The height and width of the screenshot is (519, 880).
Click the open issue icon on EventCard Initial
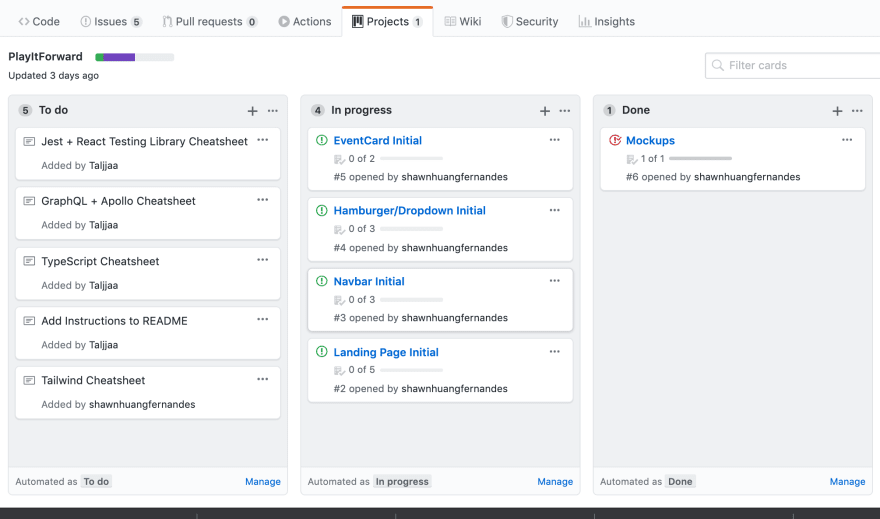point(322,140)
